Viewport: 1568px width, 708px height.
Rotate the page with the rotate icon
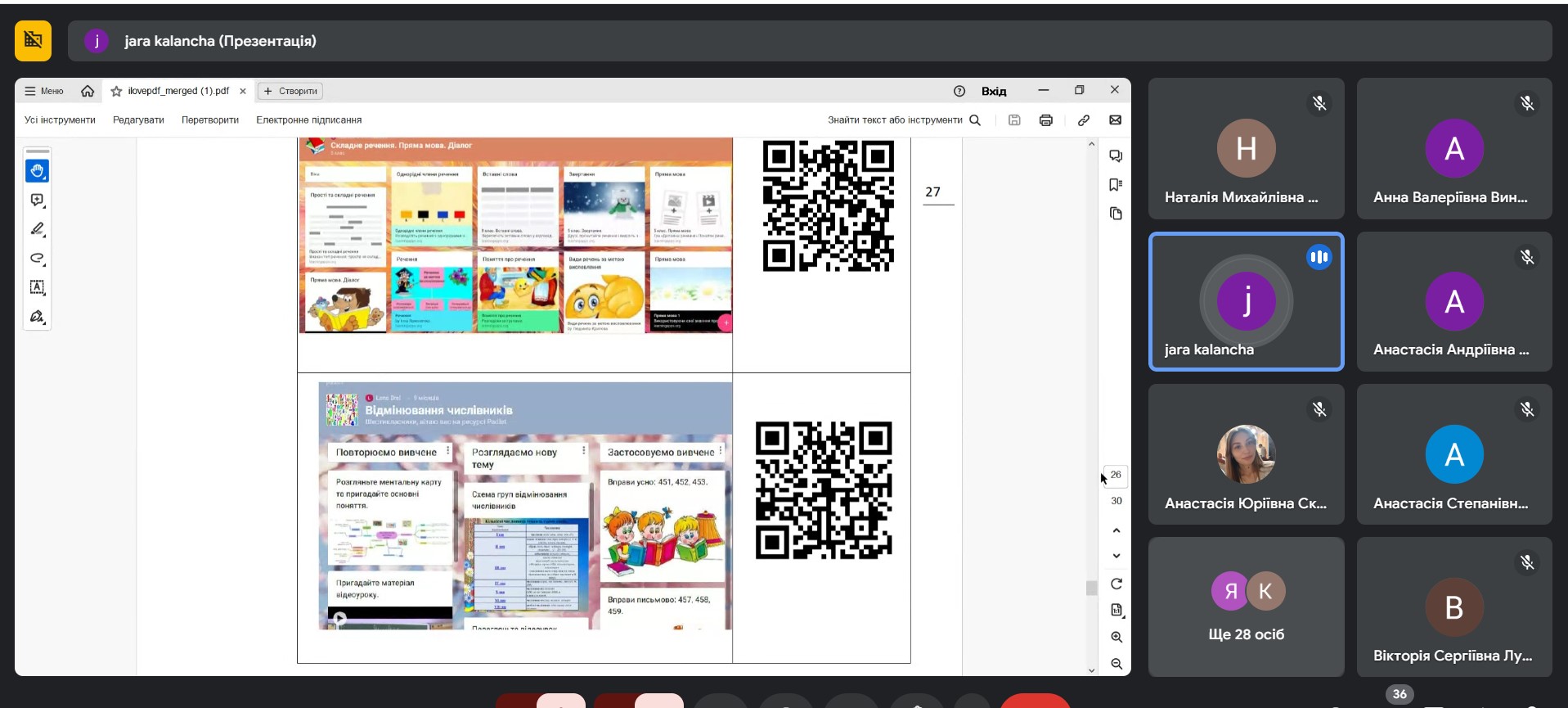pyautogui.click(x=1116, y=584)
